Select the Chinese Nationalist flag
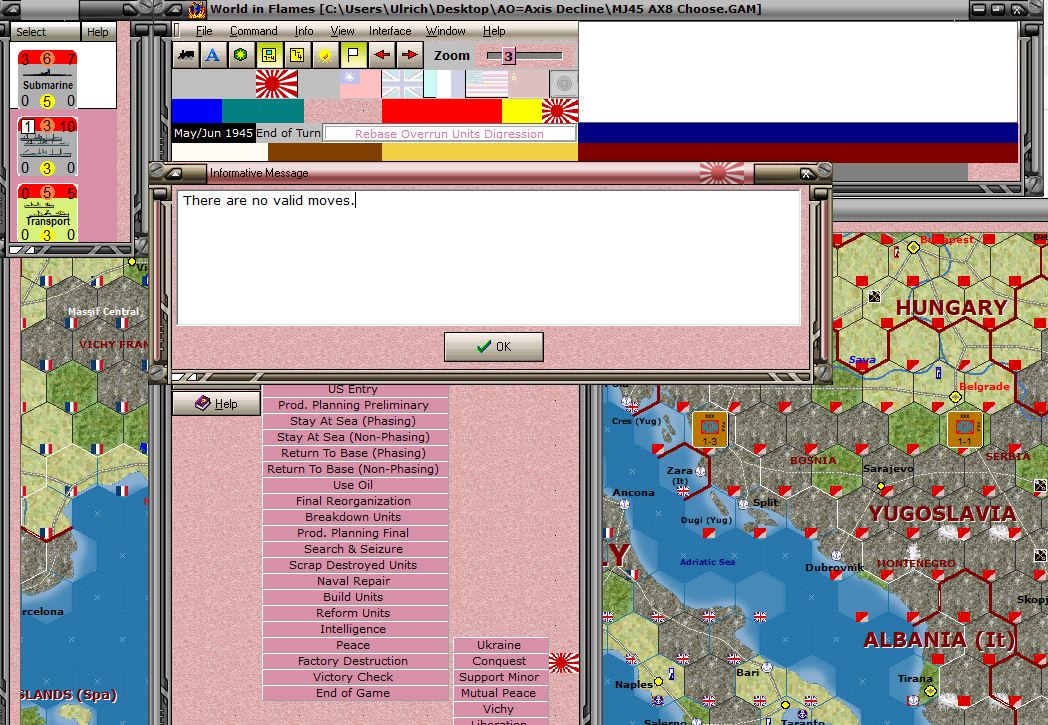Screen dimensions: 1048x725 pyautogui.click(x=360, y=84)
